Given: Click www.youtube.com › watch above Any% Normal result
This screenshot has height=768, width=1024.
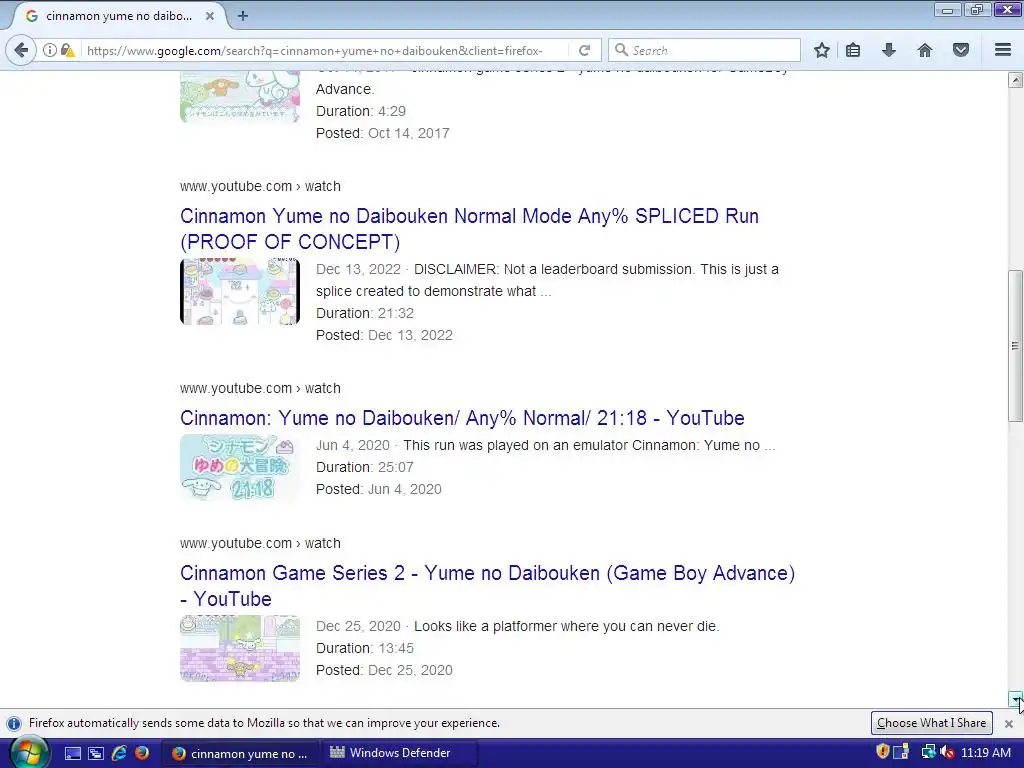Looking at the screenshot, I should (261, 388).
